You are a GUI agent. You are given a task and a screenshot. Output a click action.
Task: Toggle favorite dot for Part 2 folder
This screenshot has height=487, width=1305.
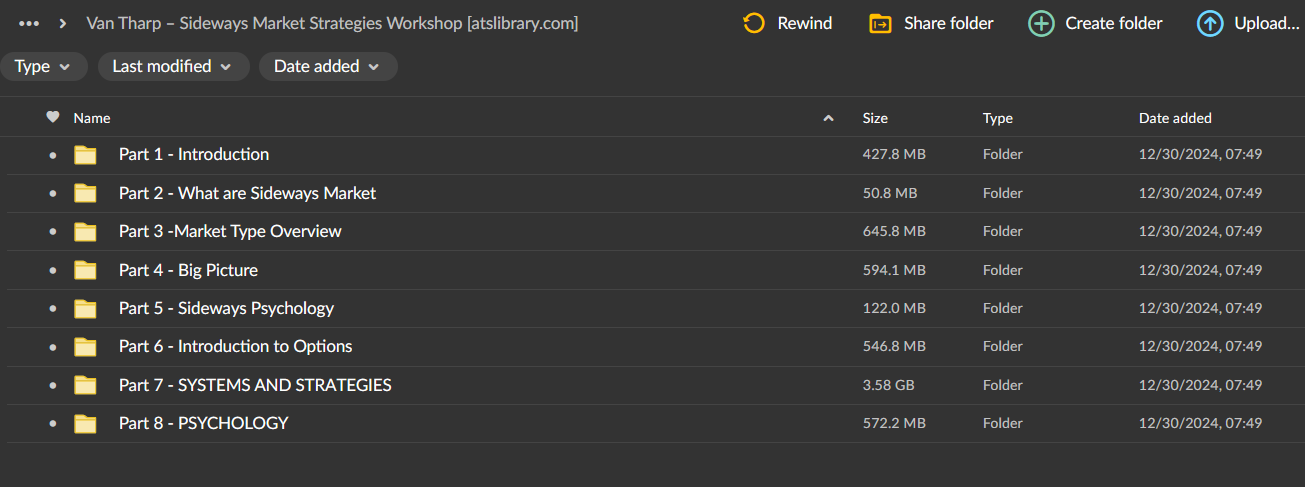tap(53, 193)
